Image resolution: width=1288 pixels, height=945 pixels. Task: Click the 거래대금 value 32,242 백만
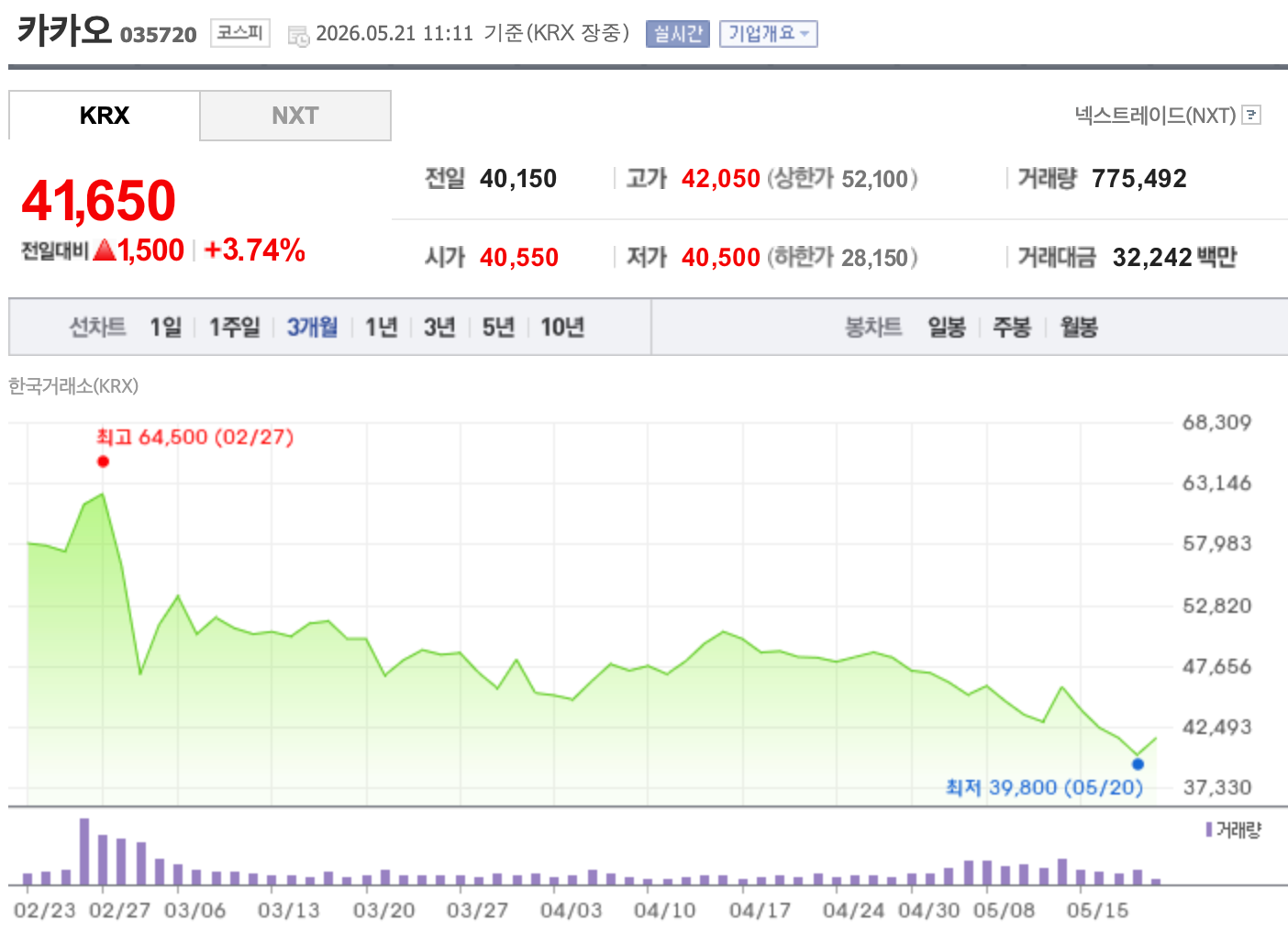[x=1174, y=258]
